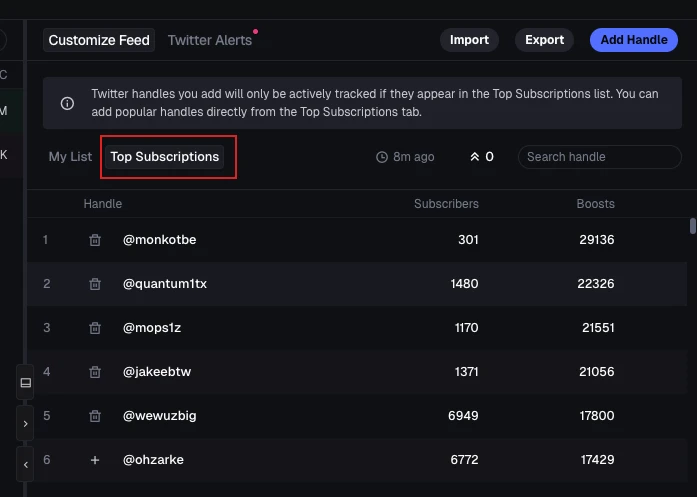Click the info icon in the notice banner
Screen dimensions: 697x497
click(67, 103)
